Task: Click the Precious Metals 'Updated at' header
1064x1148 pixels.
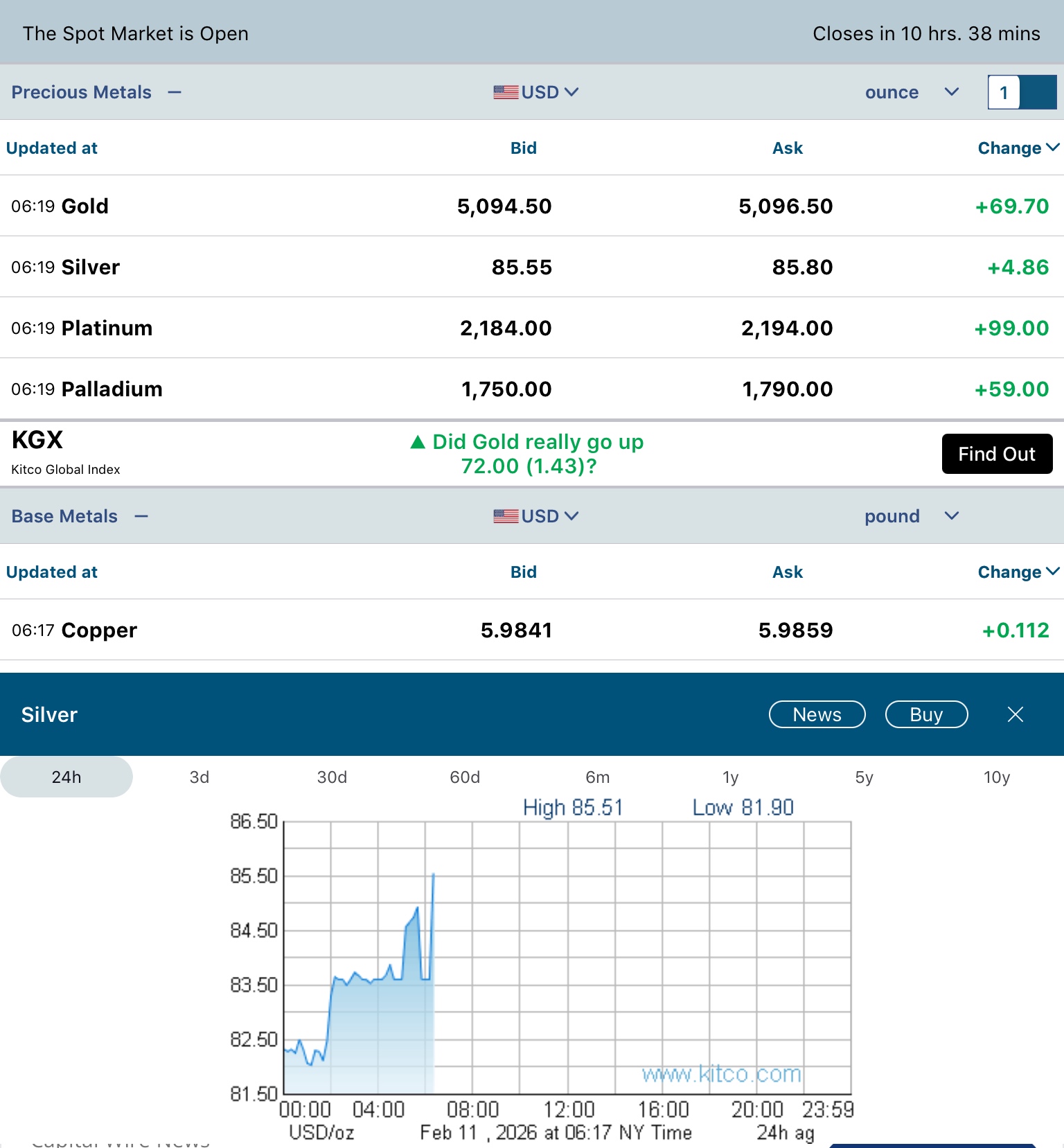Action: [x=52, y=148]
